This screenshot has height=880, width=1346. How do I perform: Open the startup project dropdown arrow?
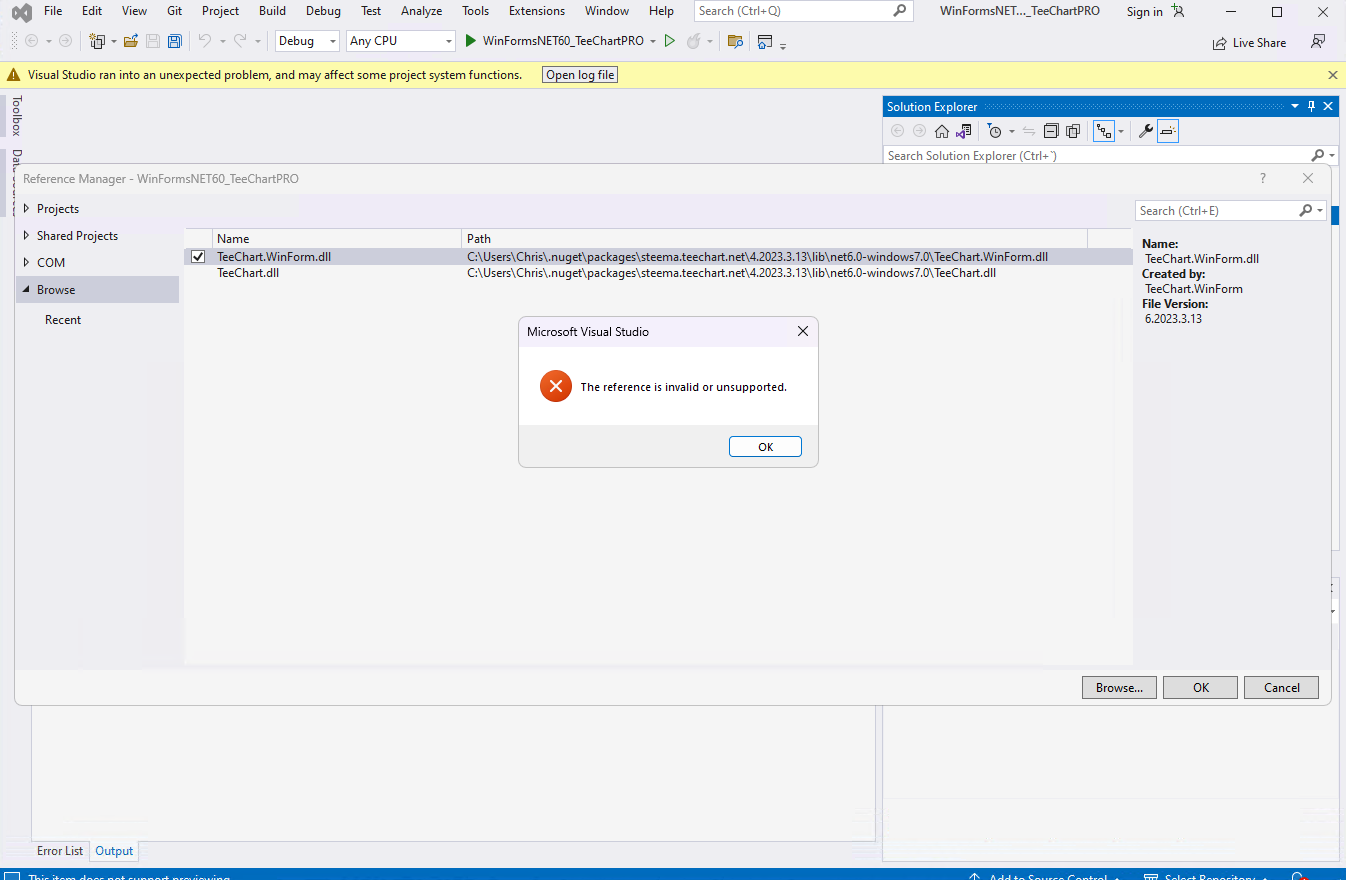click(653, 42)
